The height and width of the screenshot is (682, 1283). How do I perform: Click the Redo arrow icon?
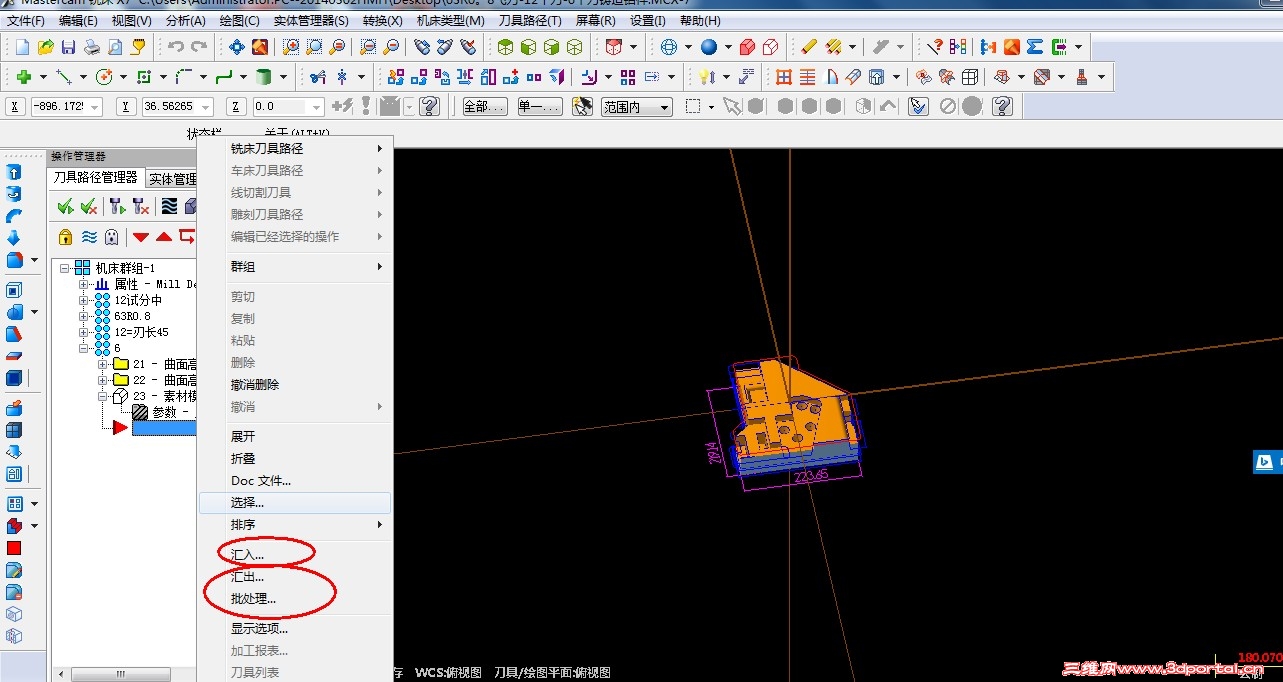(199, 46)
